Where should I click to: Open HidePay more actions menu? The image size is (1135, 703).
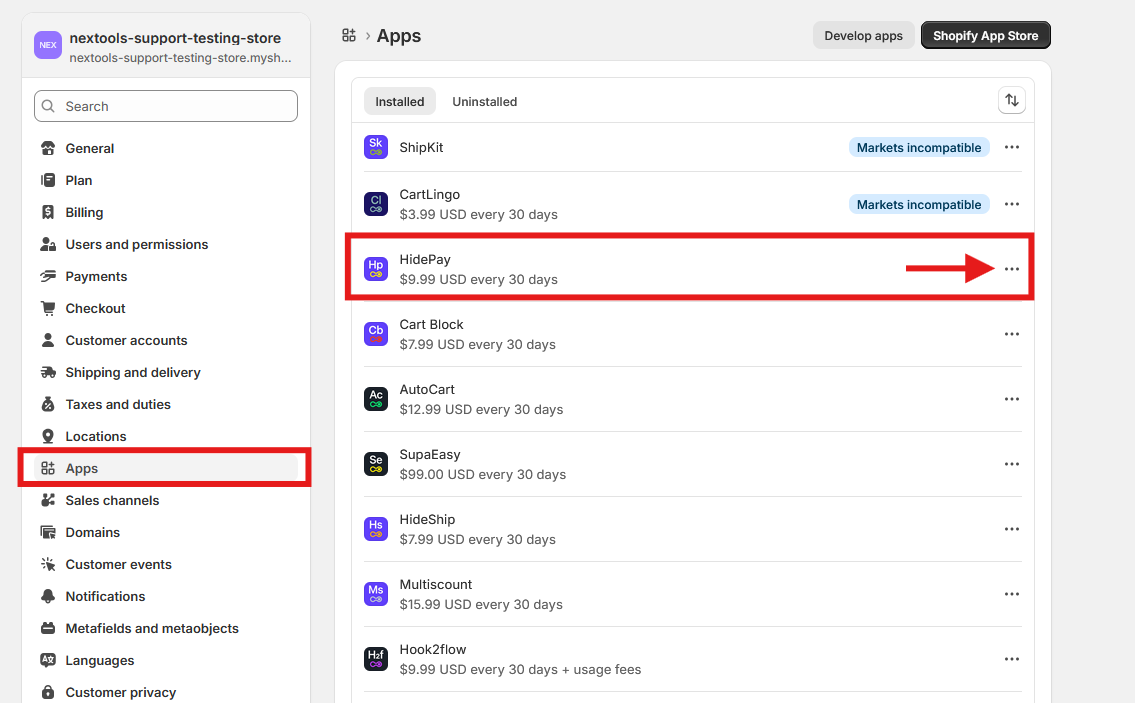click(1011, 269)
